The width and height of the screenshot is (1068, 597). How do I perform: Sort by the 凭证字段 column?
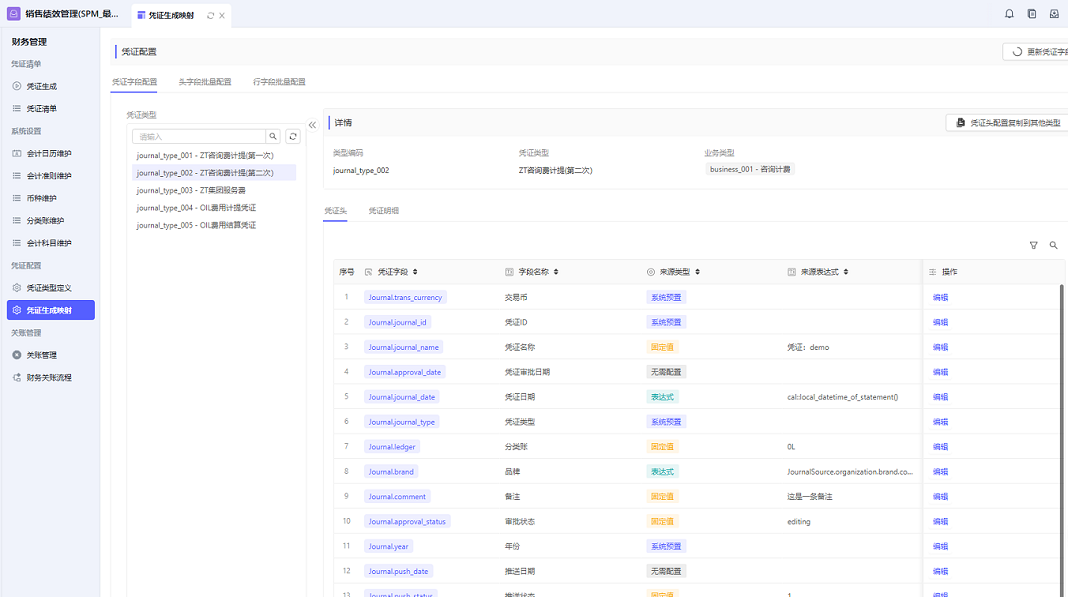pyautogui.click(x=415, y=272)
